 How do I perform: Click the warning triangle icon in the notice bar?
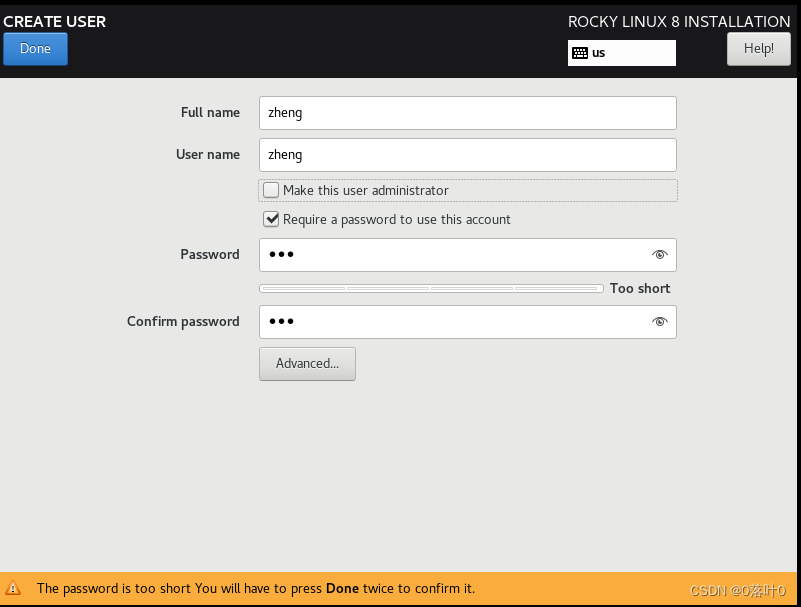pos(13,588)
